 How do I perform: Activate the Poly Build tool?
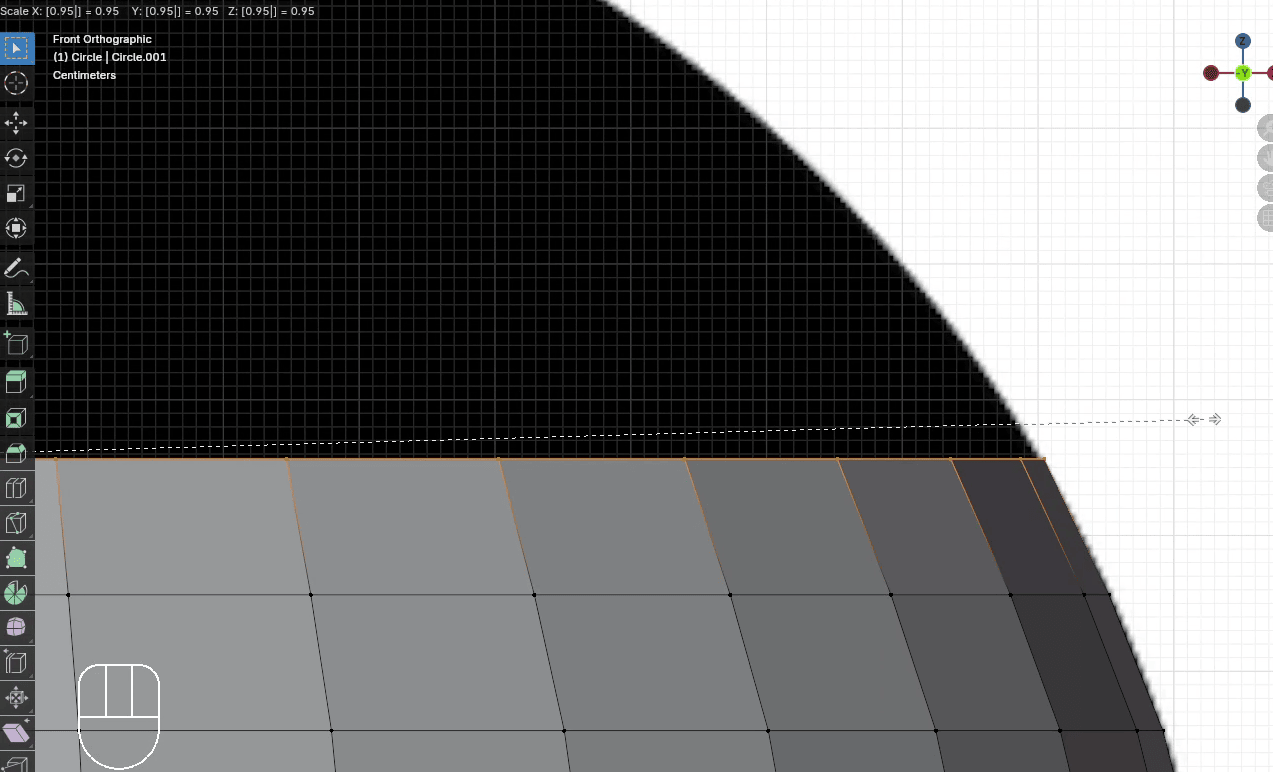[16, 558]
